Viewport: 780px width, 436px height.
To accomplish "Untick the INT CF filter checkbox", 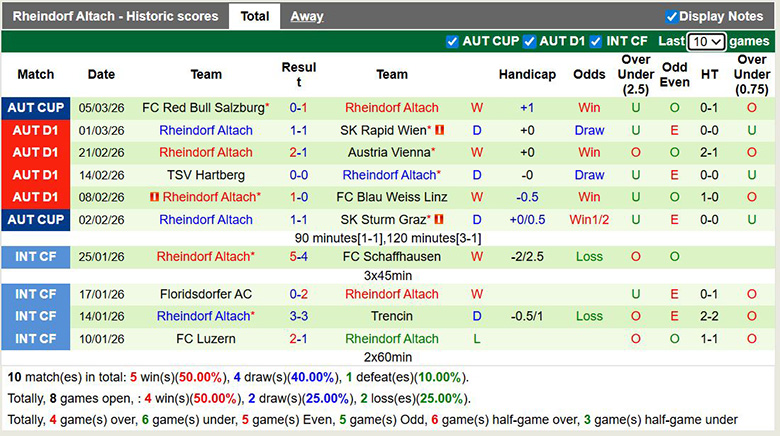I will click(x=596, y=41).
